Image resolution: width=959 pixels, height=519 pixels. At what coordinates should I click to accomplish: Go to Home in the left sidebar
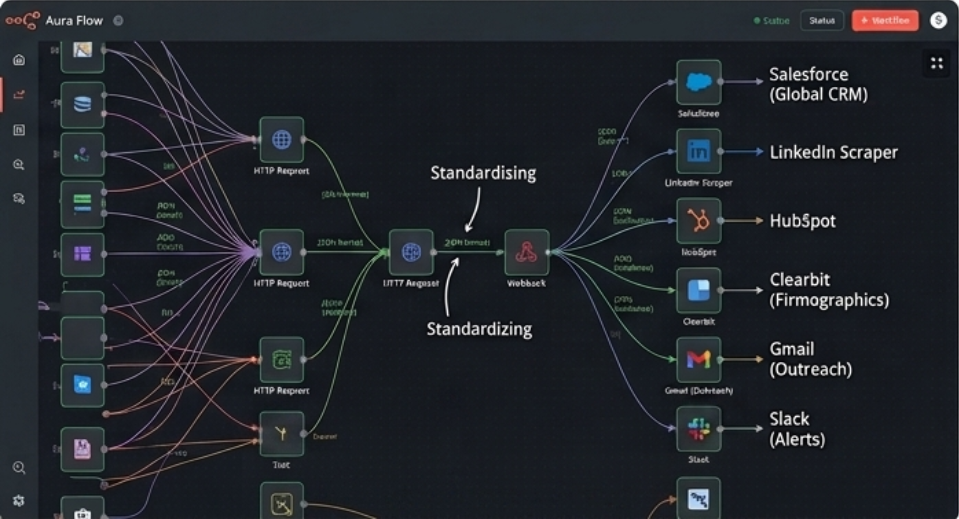pos(19,60)
